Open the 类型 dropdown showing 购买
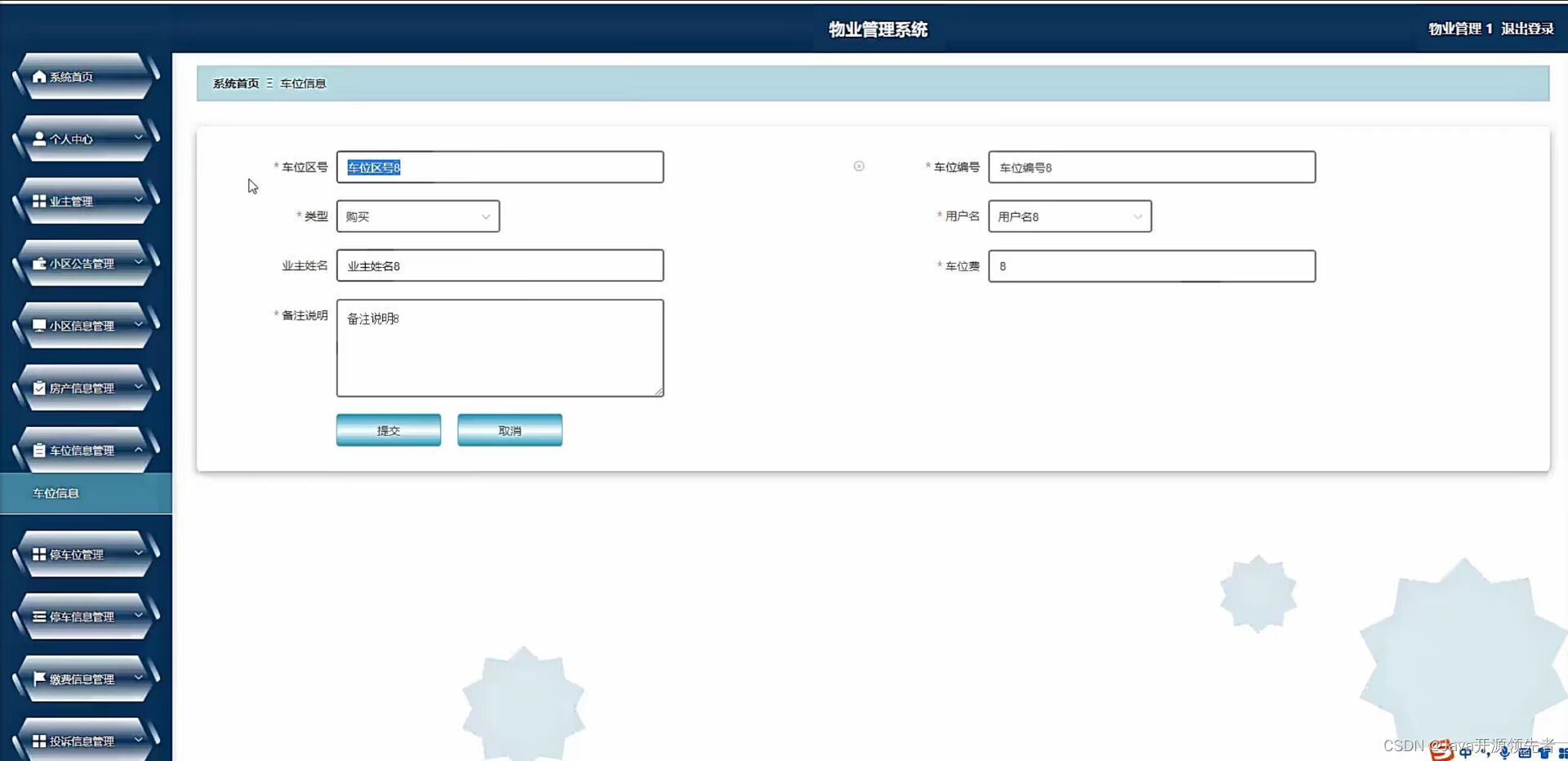 (x=418, y=216)
